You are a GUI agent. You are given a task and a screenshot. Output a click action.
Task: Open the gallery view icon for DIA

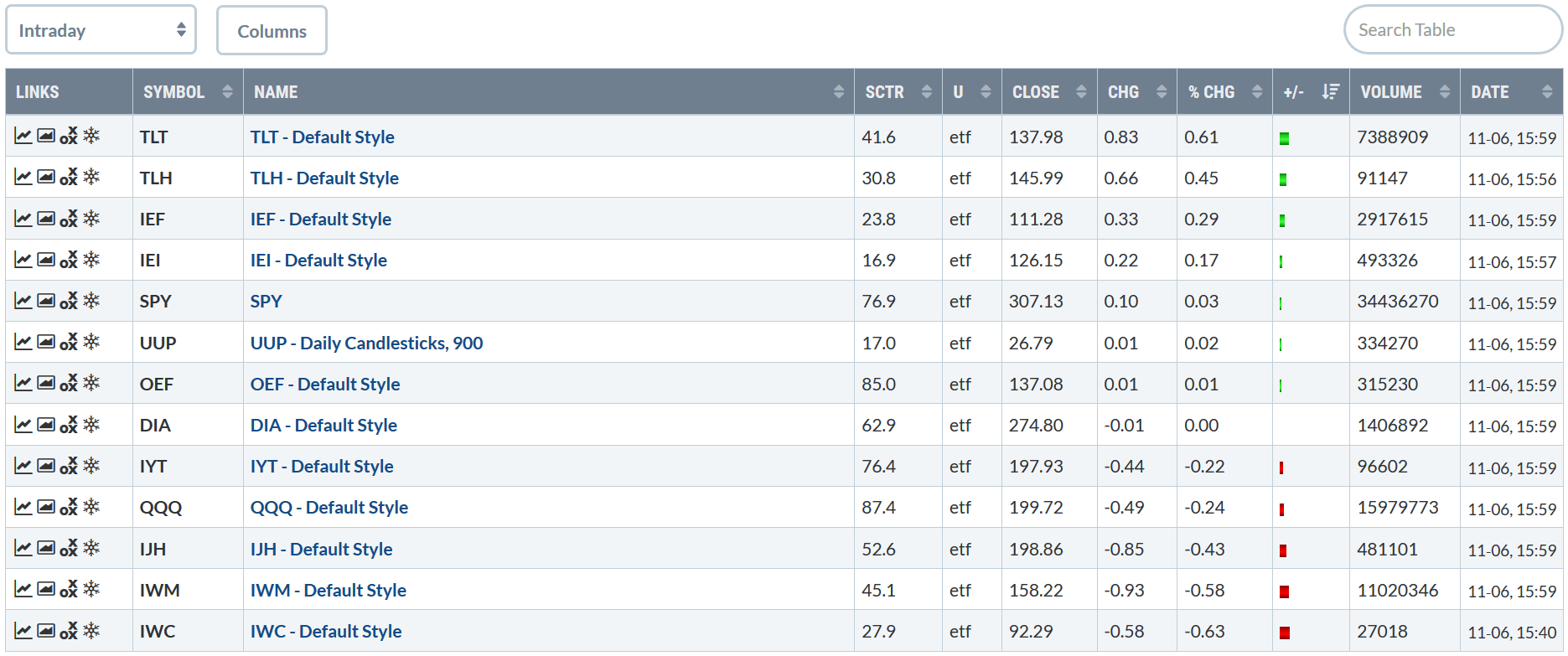tap(46, 424)
